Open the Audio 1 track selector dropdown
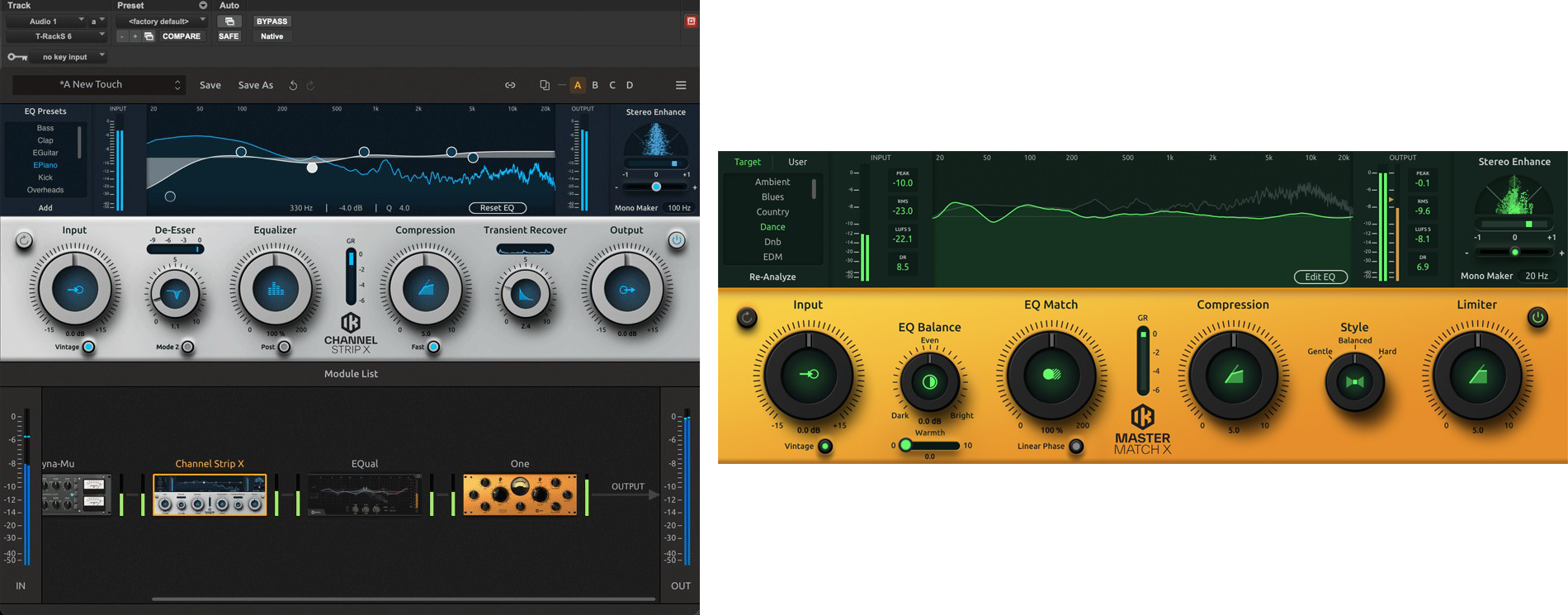The width and height of the screenshot is (1568, 615). [45, 21]
